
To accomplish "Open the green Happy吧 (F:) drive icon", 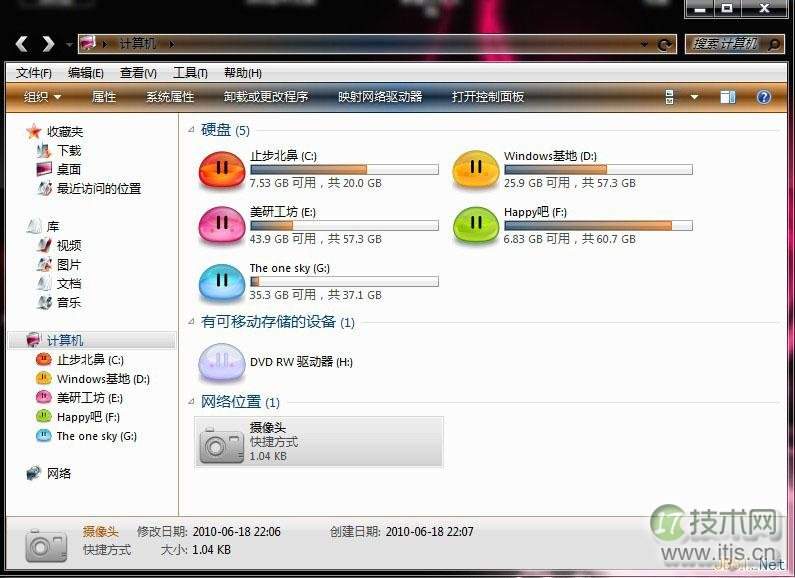I will (476, 225).
